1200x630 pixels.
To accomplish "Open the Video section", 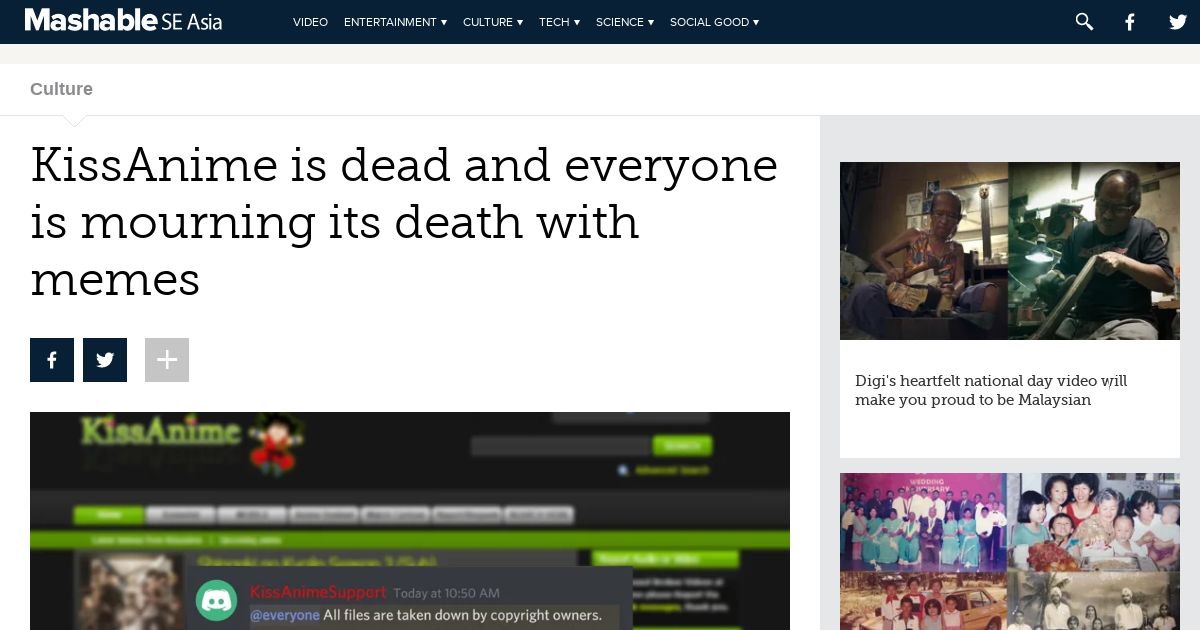I will click(310, 22).
